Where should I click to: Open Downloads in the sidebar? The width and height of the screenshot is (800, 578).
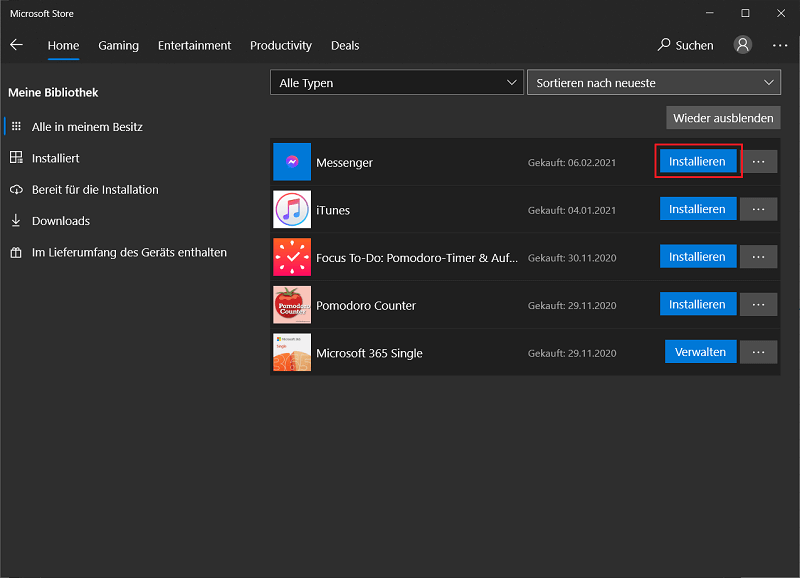(61, 221)
